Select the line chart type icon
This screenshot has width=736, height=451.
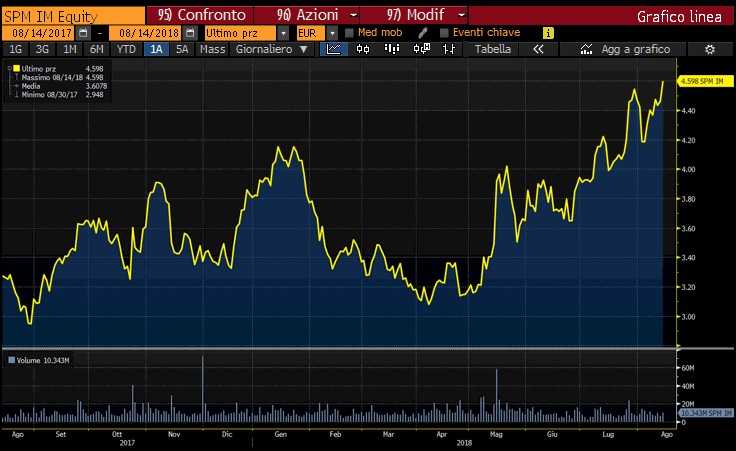[x=333, y=49]
